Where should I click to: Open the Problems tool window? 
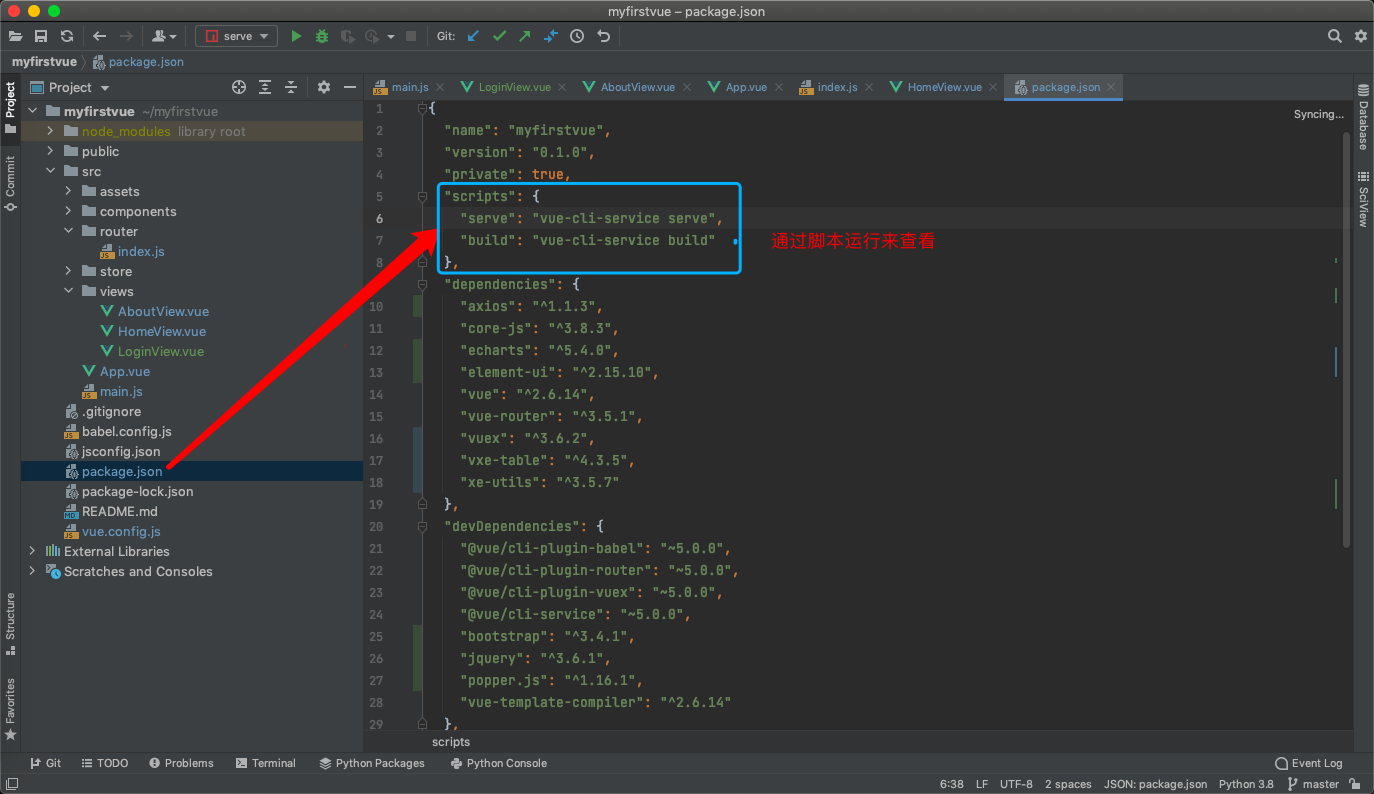[181, 763]
